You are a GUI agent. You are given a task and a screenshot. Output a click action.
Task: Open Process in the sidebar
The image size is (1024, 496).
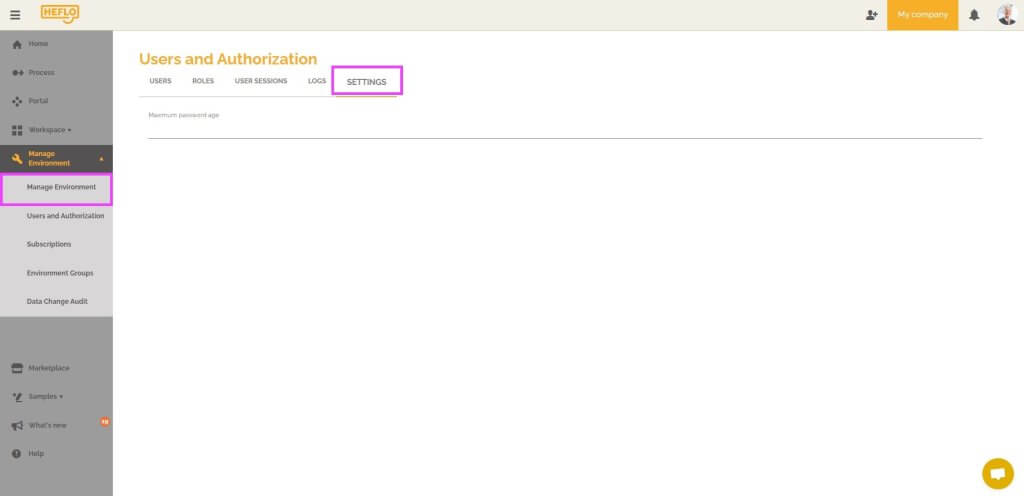[x=41, y=73]
